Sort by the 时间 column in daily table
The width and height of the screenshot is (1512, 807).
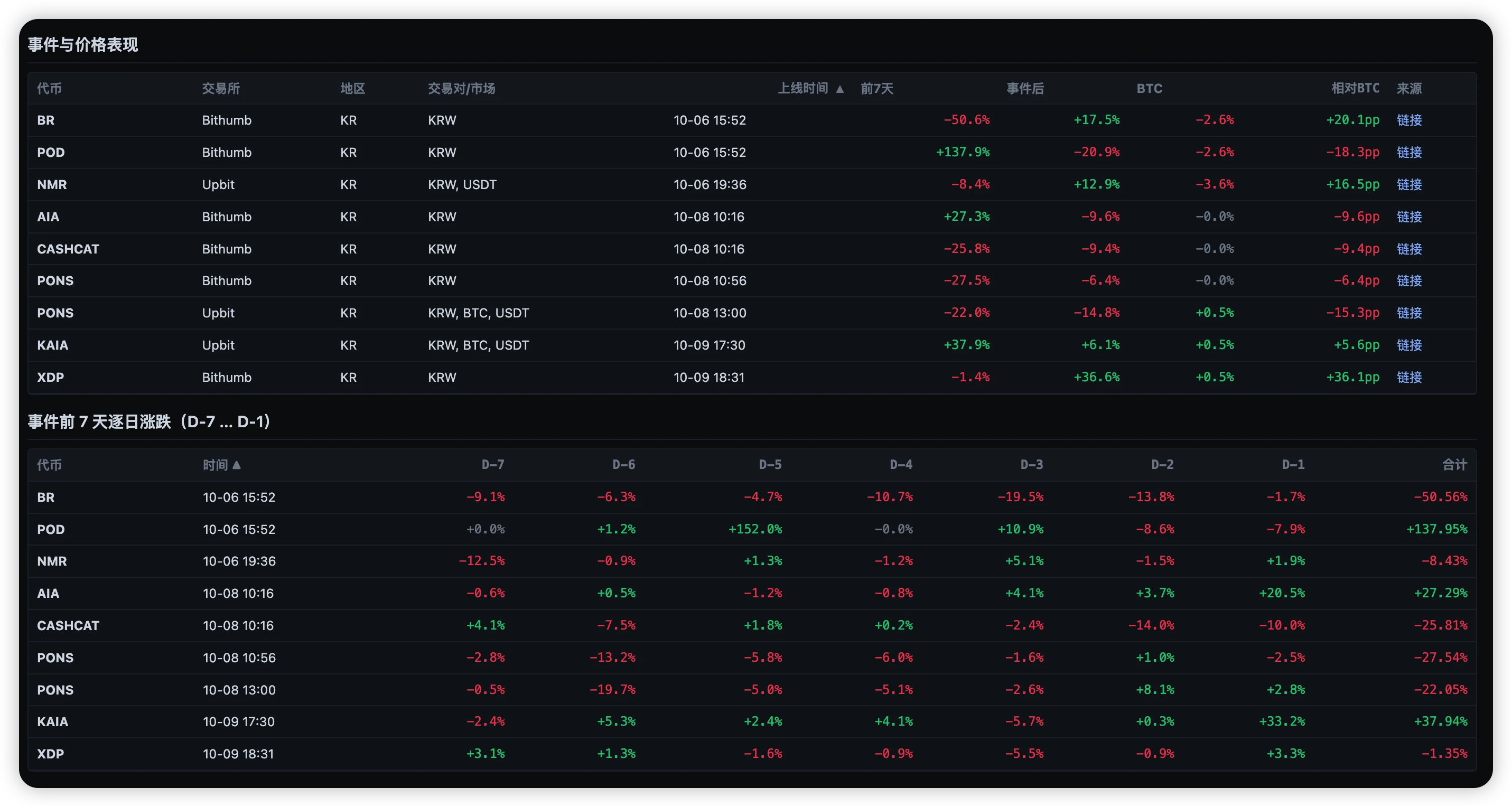(222, 465)
